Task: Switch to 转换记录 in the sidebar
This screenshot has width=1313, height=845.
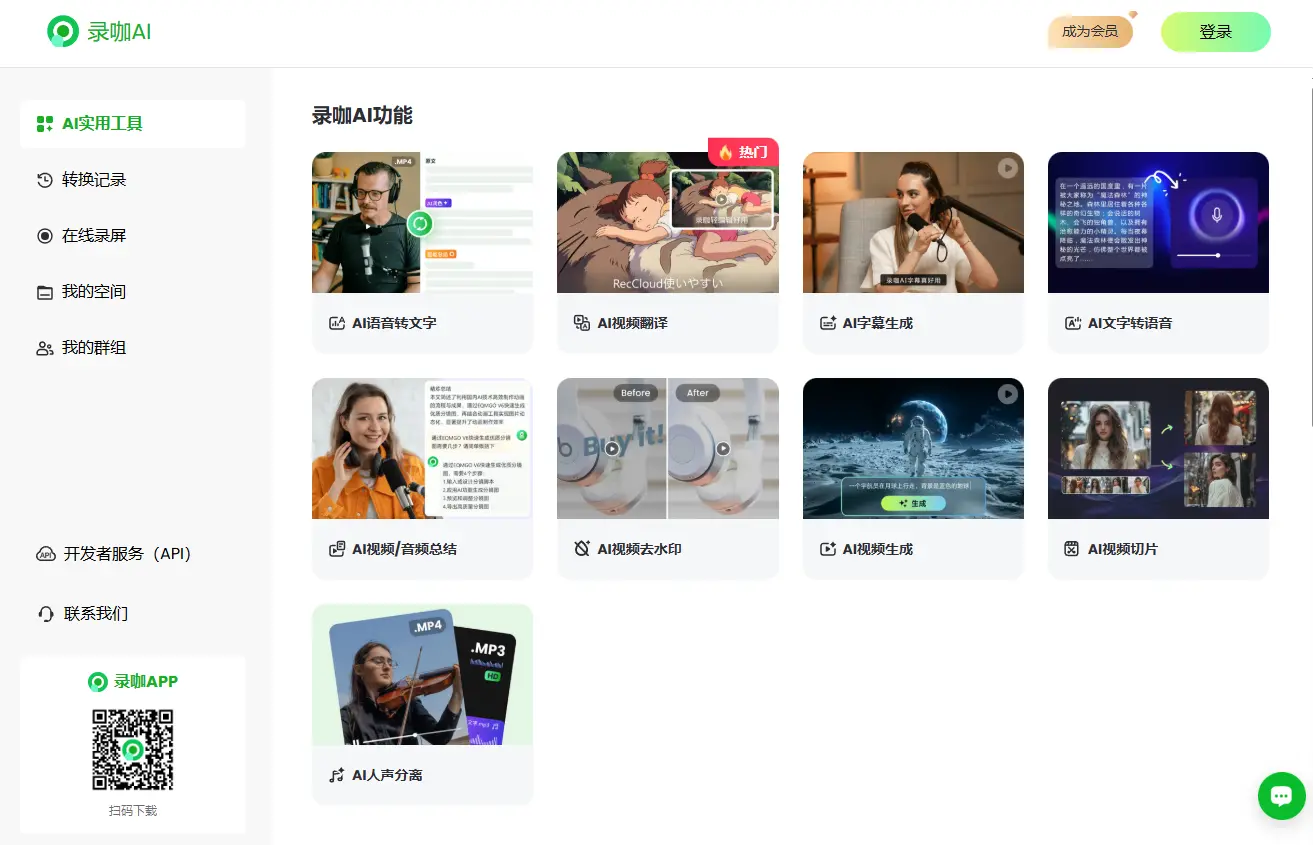Action: [x=93, y=180]
